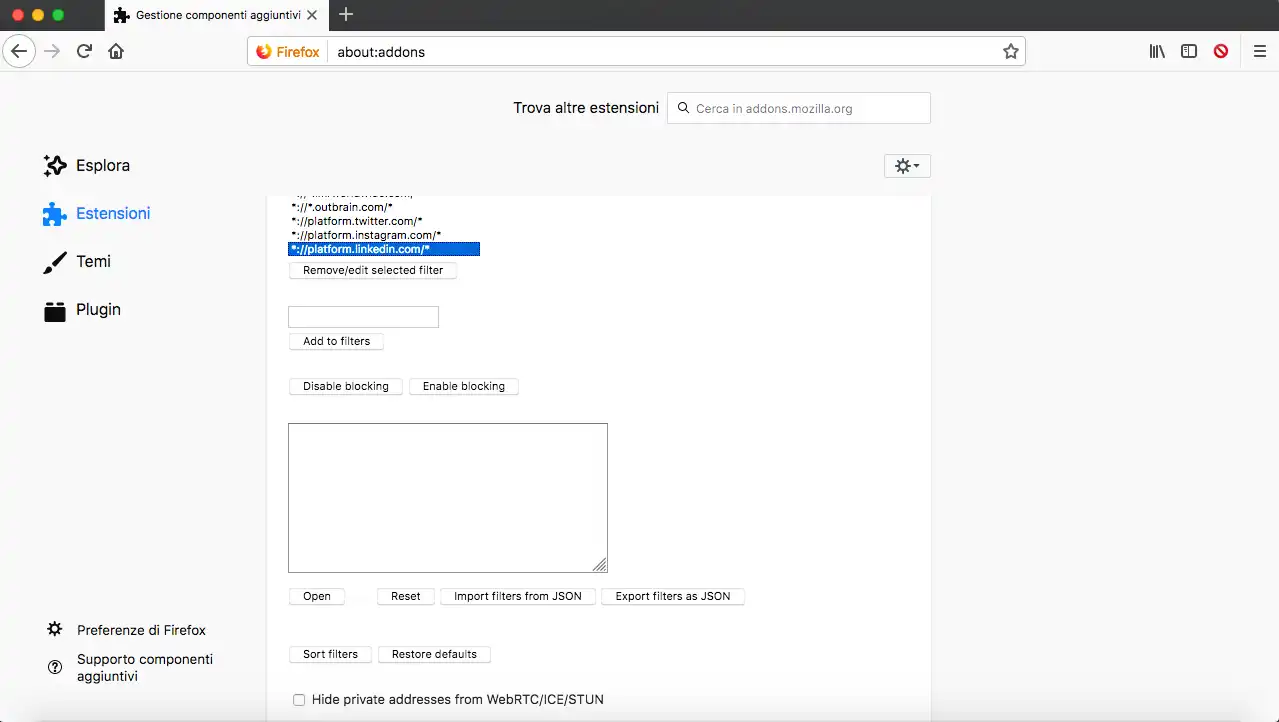Click the Sort filters button
Viewport: 1279px width, 722px height.
[x=330, y=654]
